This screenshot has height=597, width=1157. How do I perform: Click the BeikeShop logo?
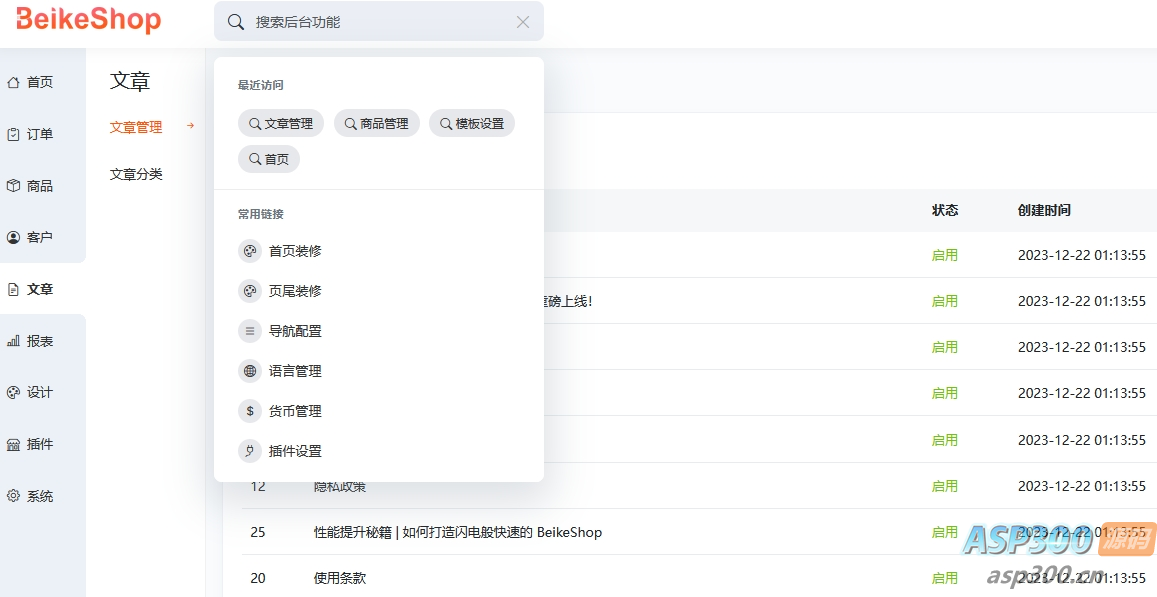coord(89,20)
